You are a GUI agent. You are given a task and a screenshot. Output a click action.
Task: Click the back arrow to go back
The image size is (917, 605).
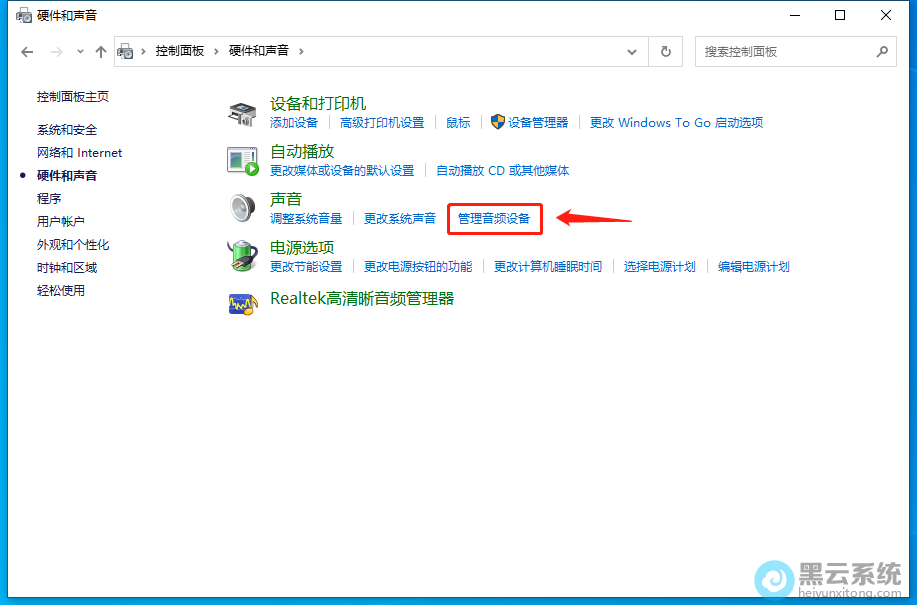(x=27, y=51)
